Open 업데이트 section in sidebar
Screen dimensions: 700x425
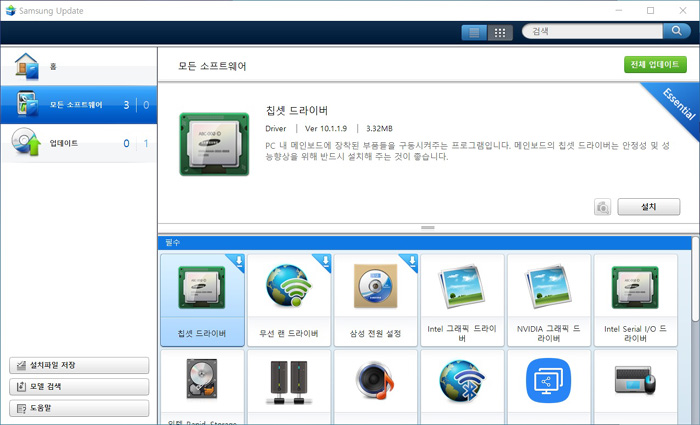(79, 143)
